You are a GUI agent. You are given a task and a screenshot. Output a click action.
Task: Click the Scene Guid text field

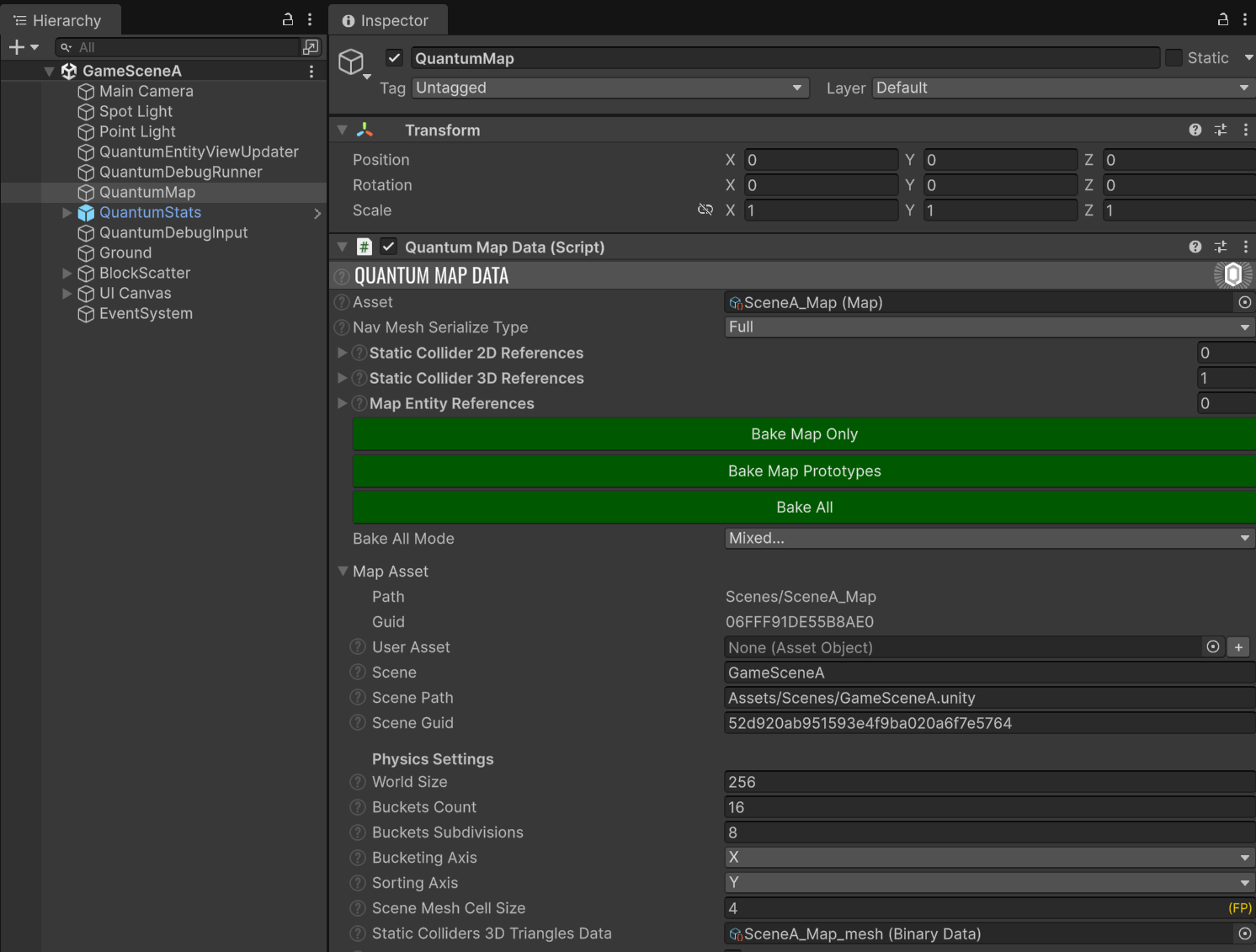990,723
